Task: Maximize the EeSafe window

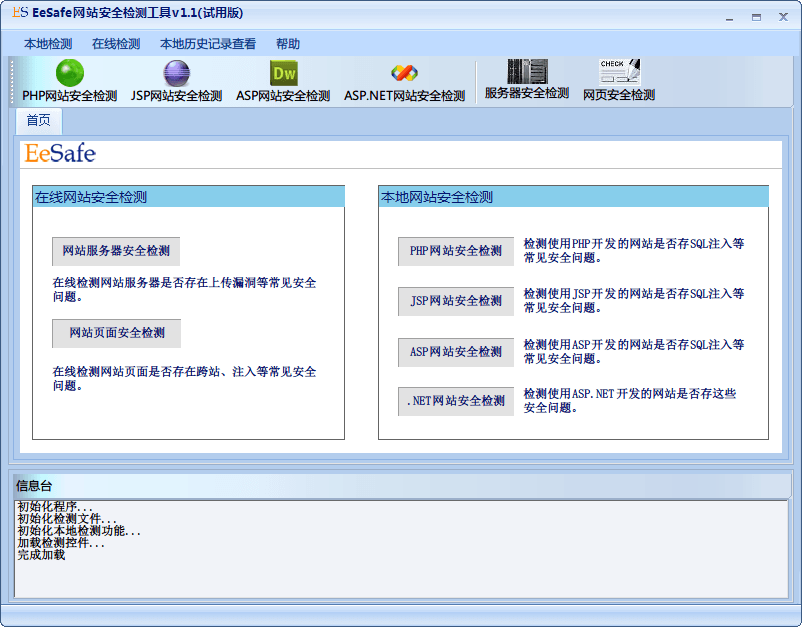Action: pos(756,18)
